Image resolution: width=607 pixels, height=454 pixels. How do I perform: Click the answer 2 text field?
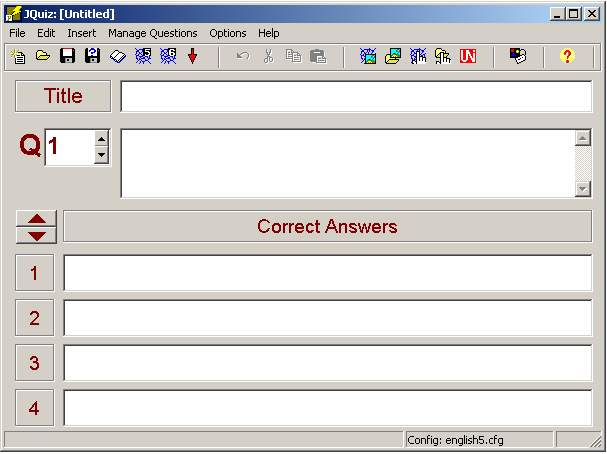(x=328, y=318)
